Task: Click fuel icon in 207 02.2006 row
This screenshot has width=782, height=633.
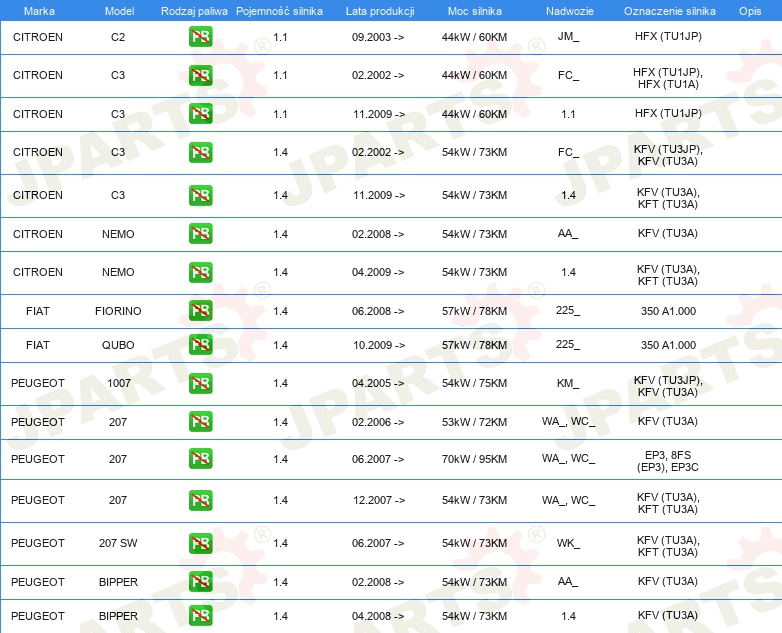Action: point(200,422)
